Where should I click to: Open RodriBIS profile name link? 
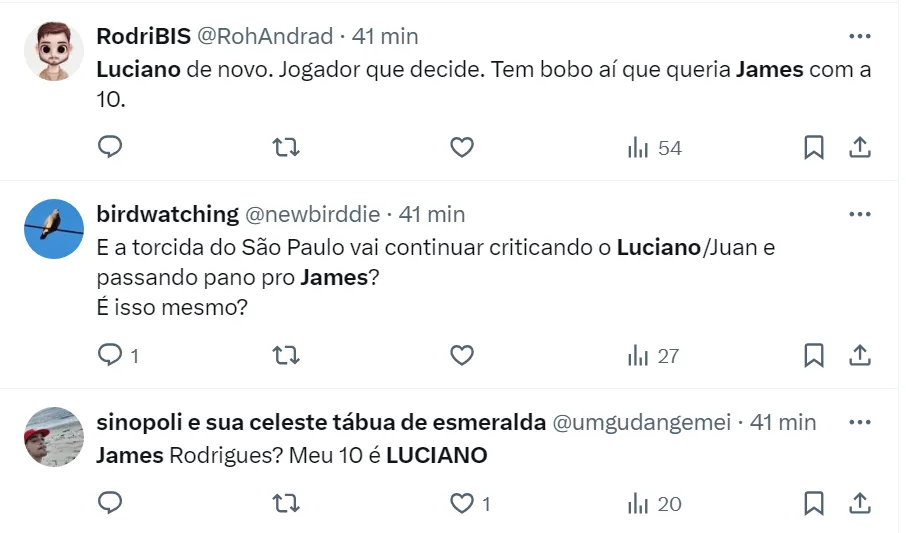pos(142,36)
